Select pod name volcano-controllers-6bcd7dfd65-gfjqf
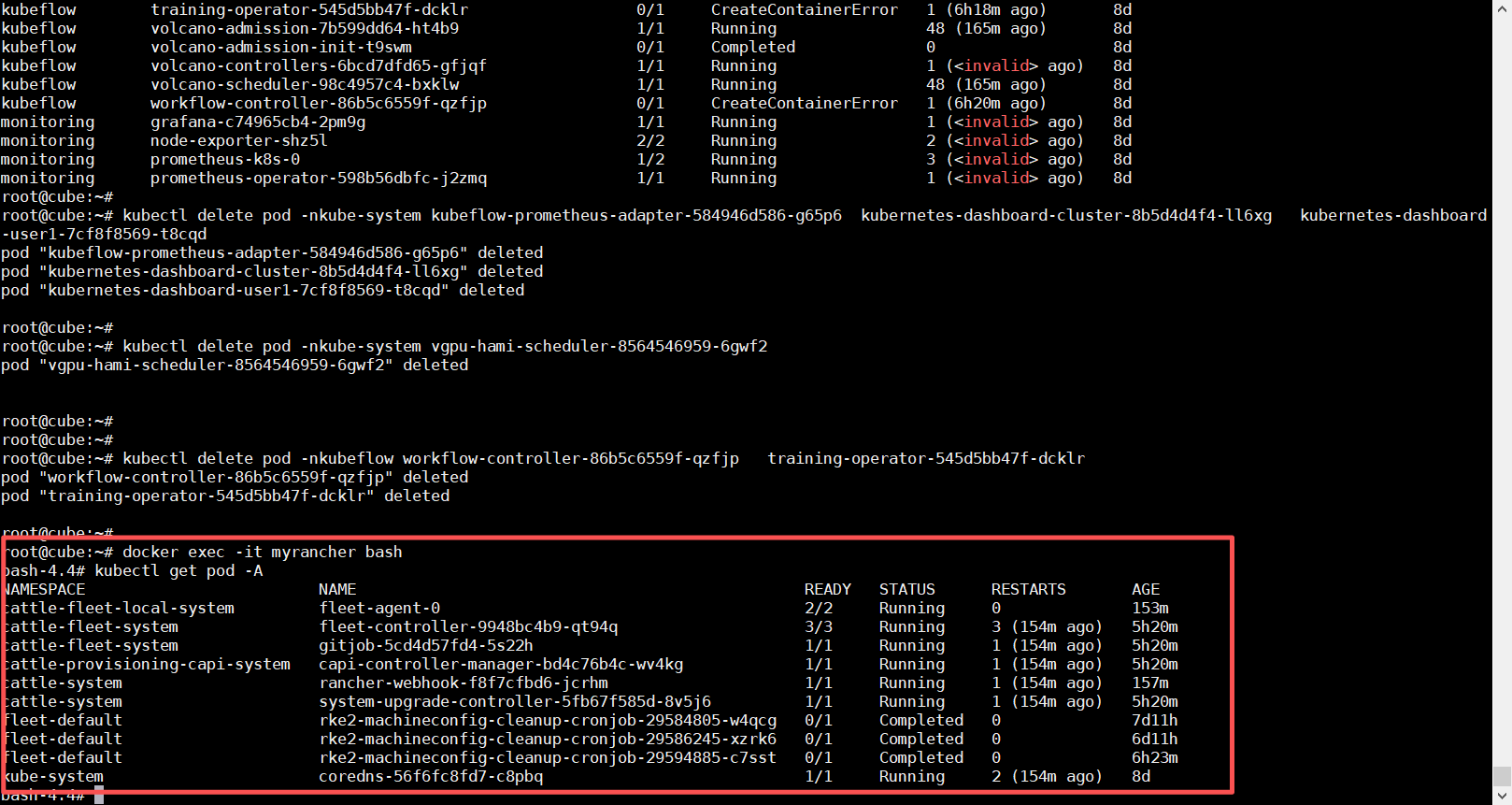 [x=319, y=65]
